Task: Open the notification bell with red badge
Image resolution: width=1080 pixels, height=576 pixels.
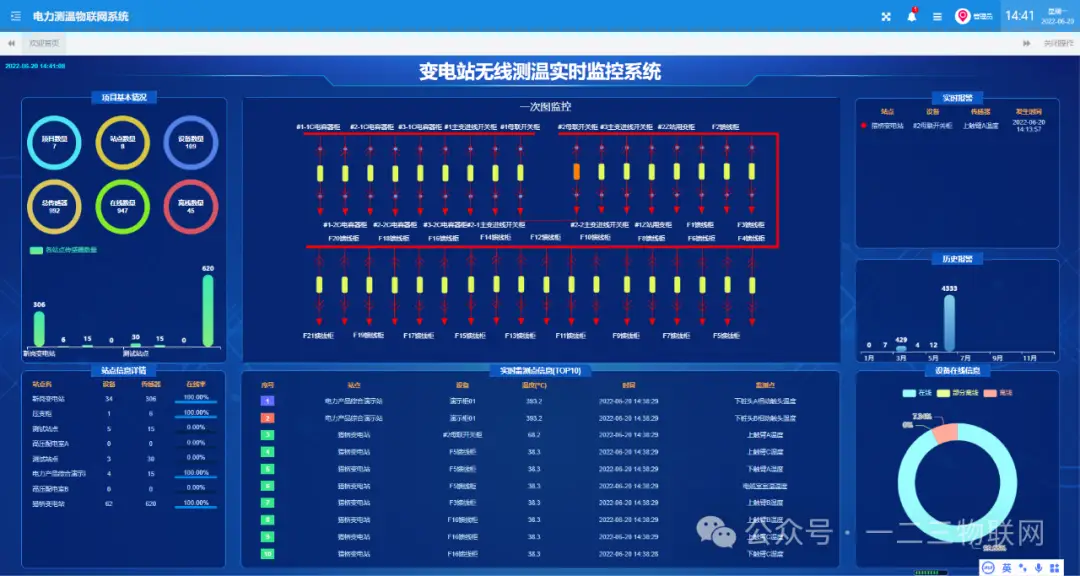Action: [911, 15]
